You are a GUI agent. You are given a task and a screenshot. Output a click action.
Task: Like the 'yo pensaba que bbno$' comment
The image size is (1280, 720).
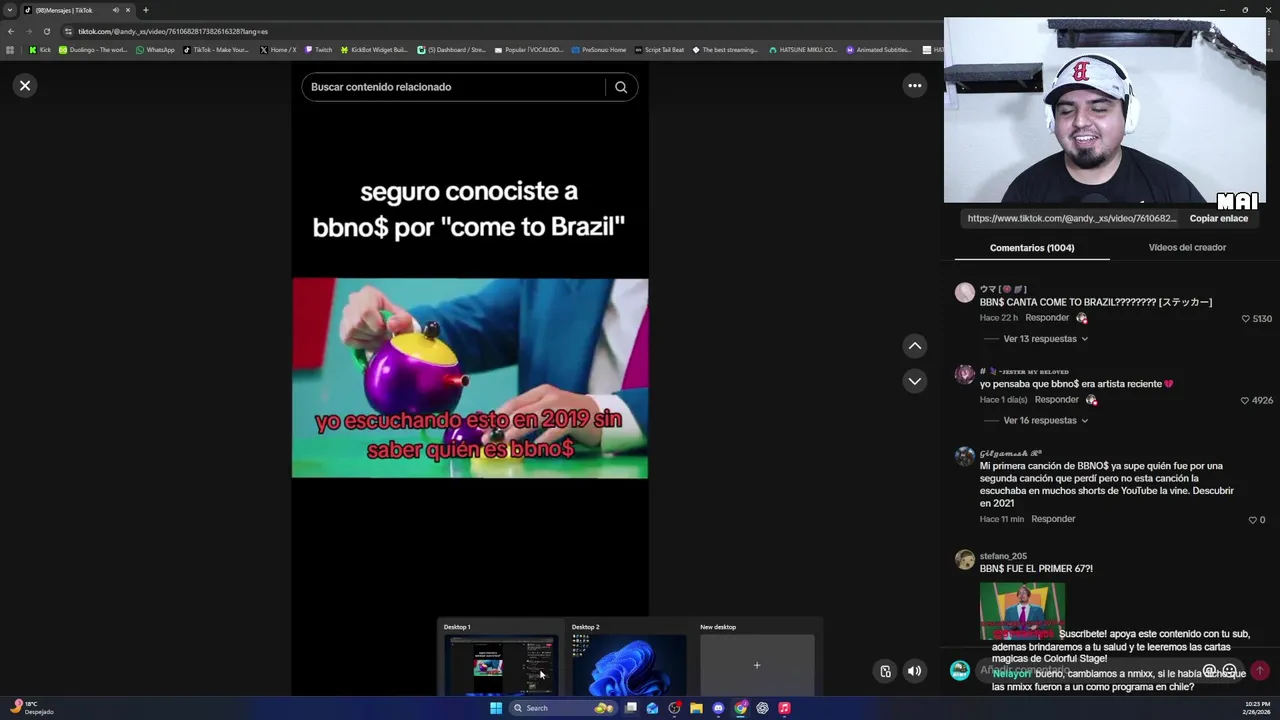click(x=1245, y=400)
